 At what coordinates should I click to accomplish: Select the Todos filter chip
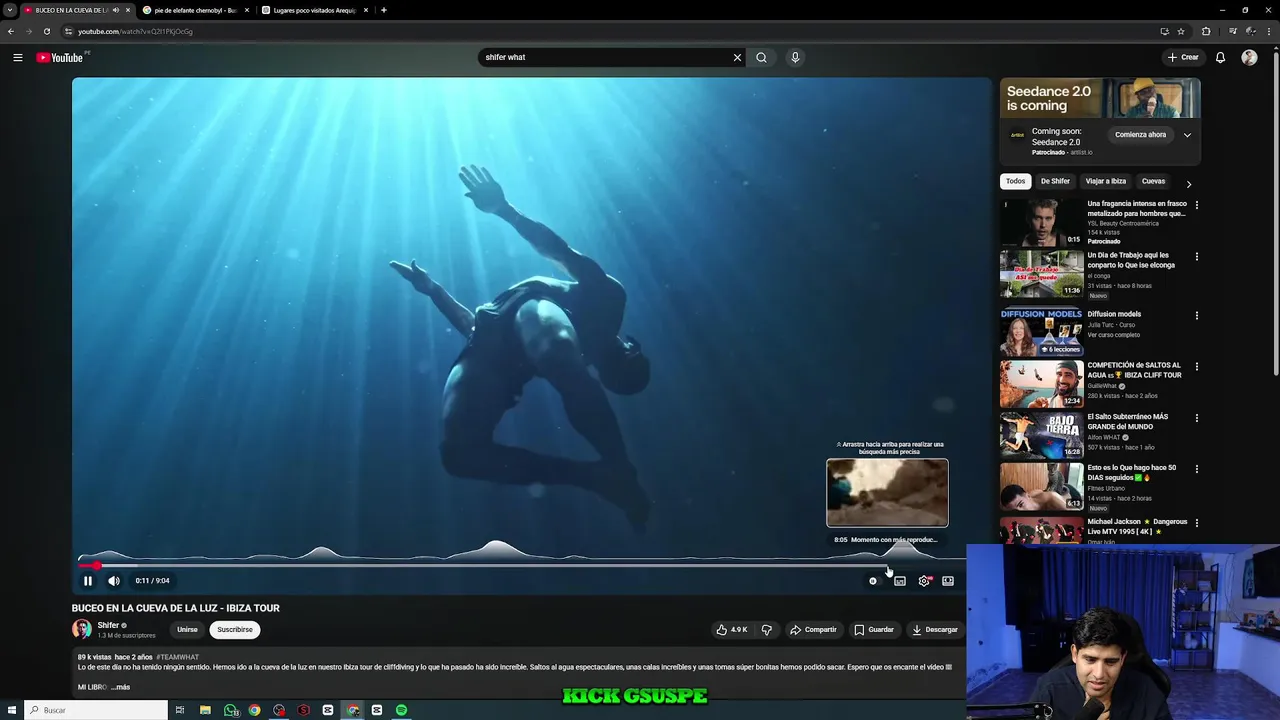tap(1015, 181)
